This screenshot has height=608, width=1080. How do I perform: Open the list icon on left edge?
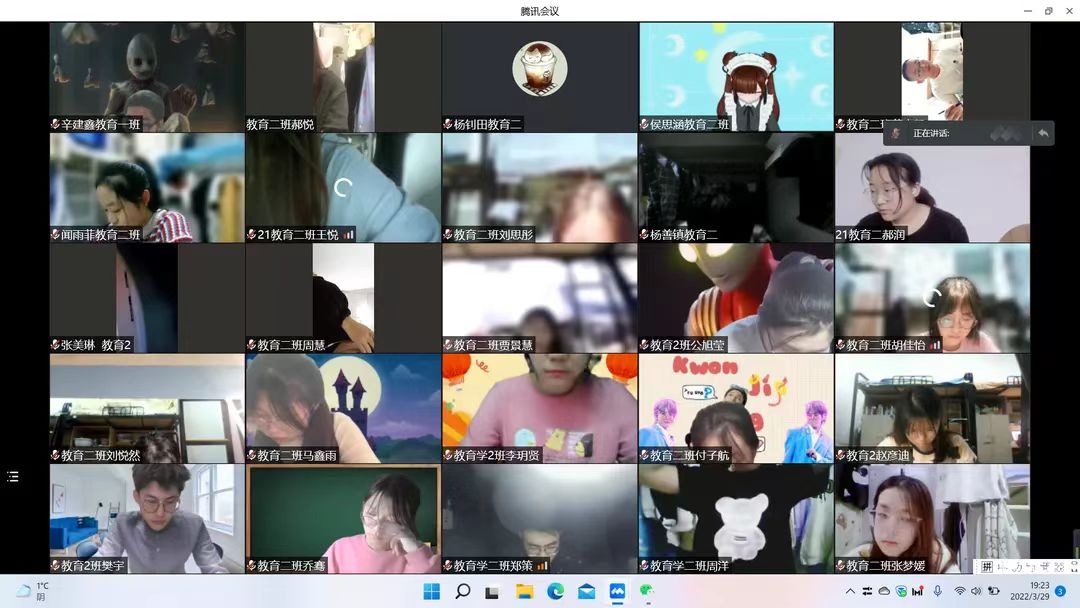(x=13, y=477)
